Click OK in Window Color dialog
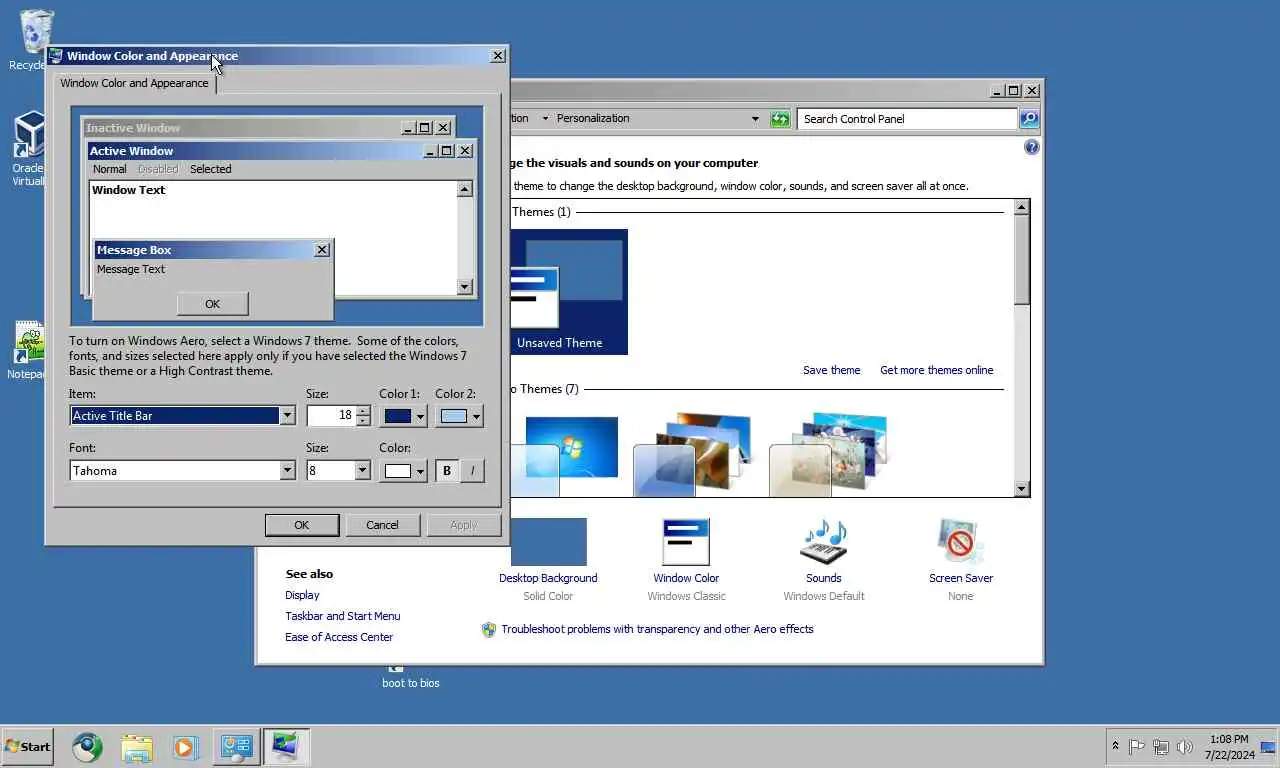Screen dimensions: 1280x768 tap(302, 525)
